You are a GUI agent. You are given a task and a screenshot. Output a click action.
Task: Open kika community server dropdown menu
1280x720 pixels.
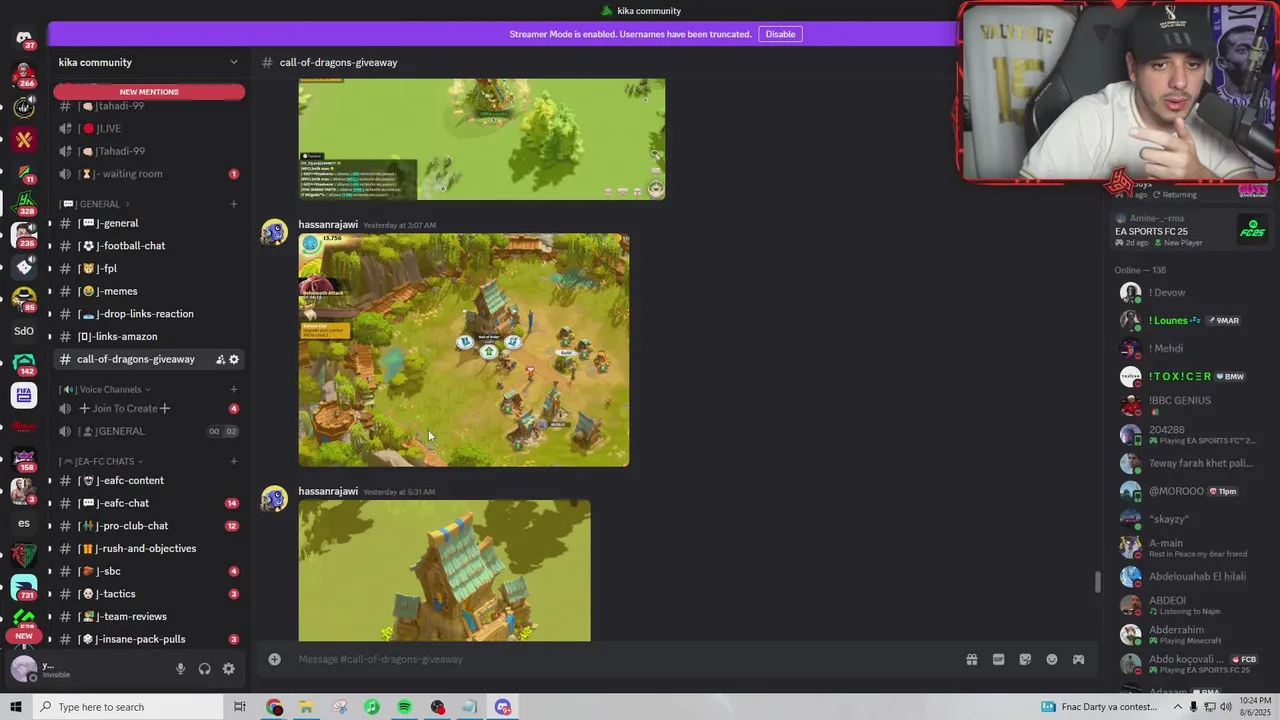pos(148,62)
